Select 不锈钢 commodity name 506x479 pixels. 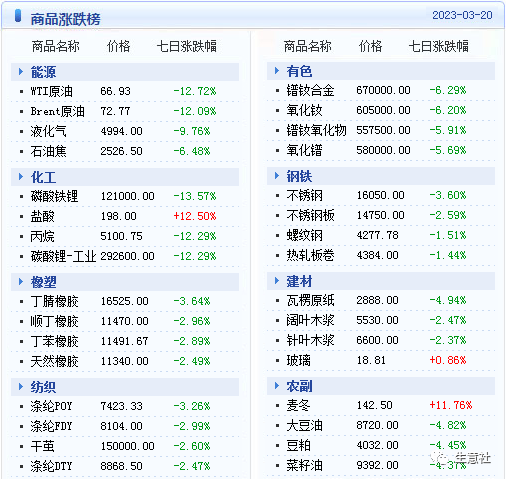point(304,195)
